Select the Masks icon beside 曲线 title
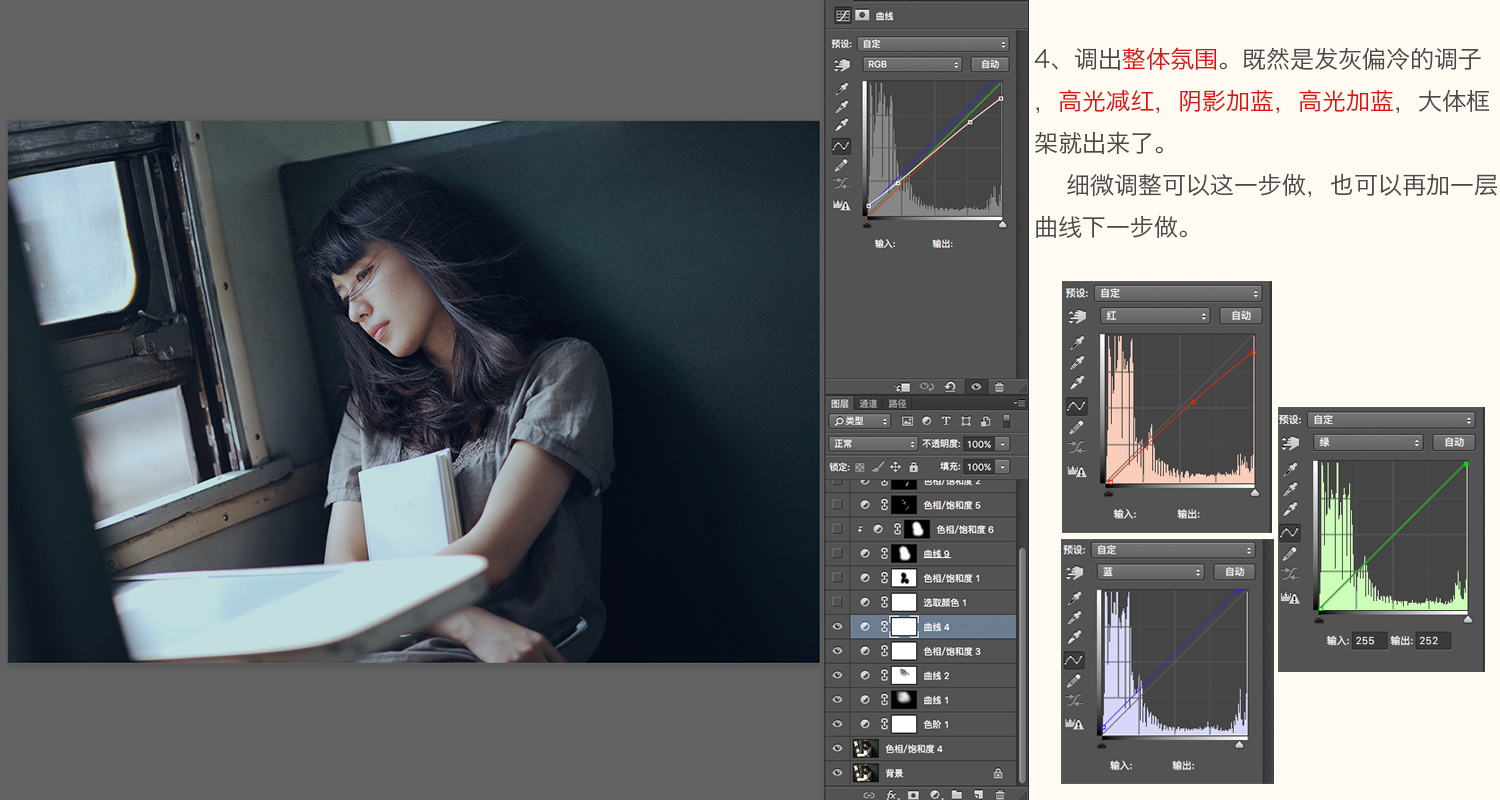 [x=861, y=16]
